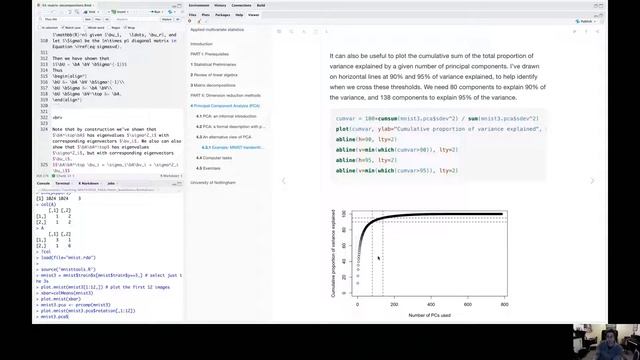
Task: Select the Terminal tab
Action: 63,183
